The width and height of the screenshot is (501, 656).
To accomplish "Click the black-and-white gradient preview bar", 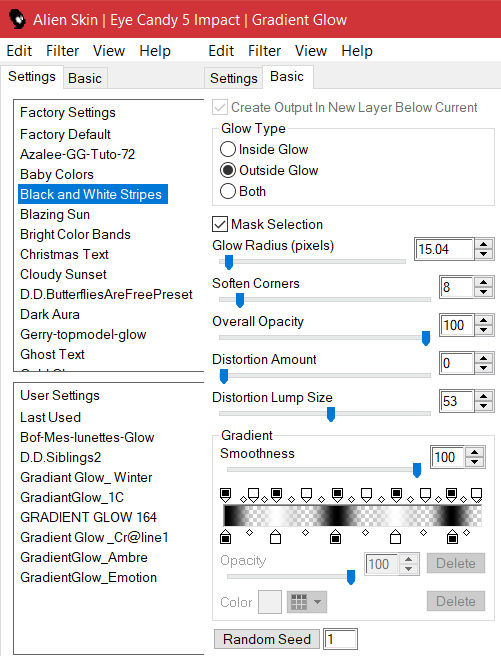I will click(353, 515).
